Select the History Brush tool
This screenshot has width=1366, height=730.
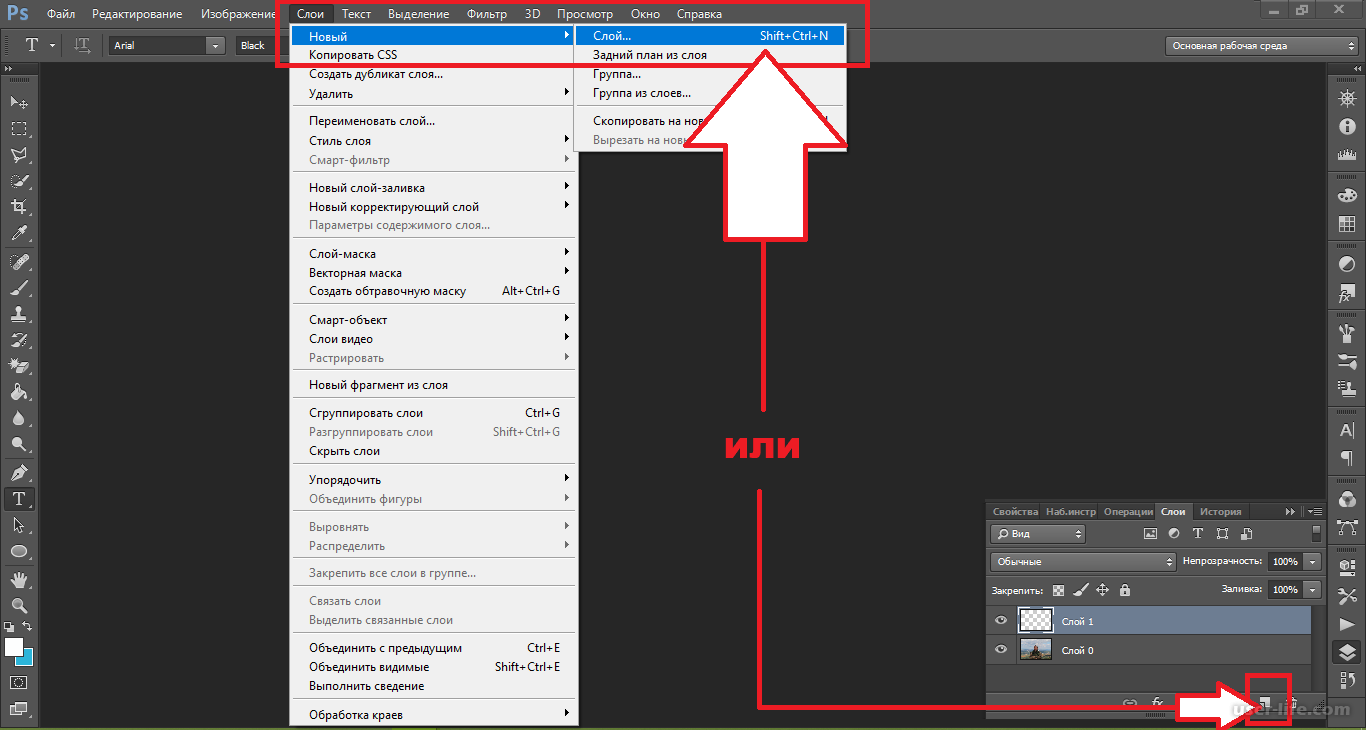19,340
